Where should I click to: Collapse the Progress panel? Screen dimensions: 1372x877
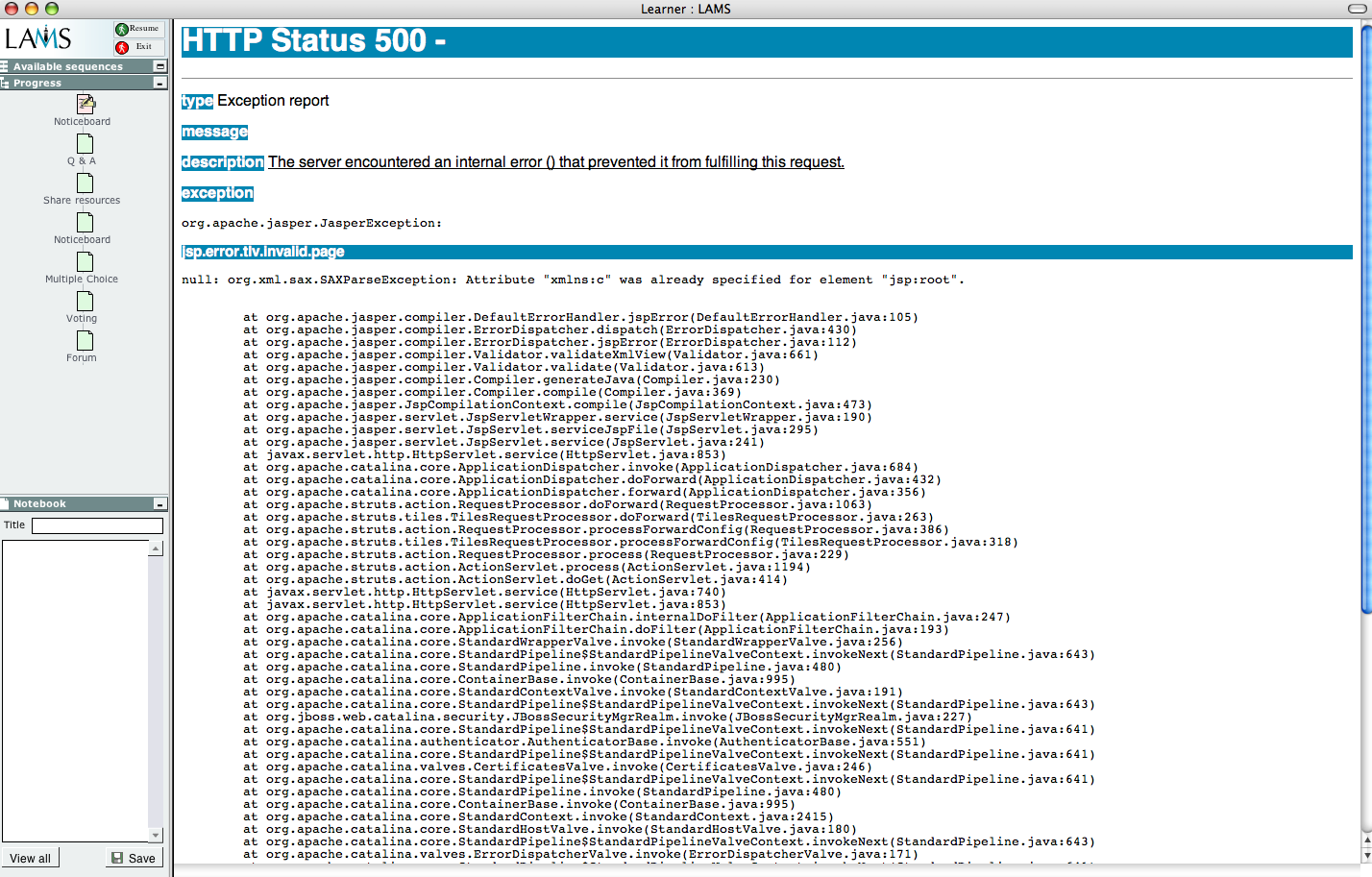pyautogui.click(x=159, y=84)
